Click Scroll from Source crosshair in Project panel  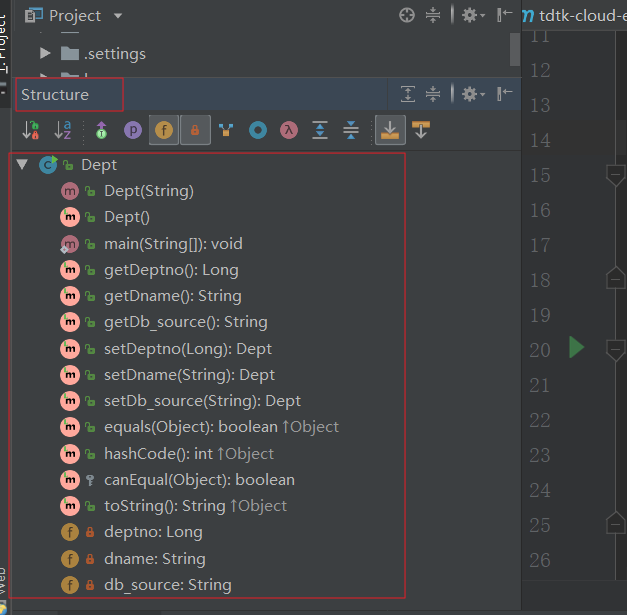point(407,16)
